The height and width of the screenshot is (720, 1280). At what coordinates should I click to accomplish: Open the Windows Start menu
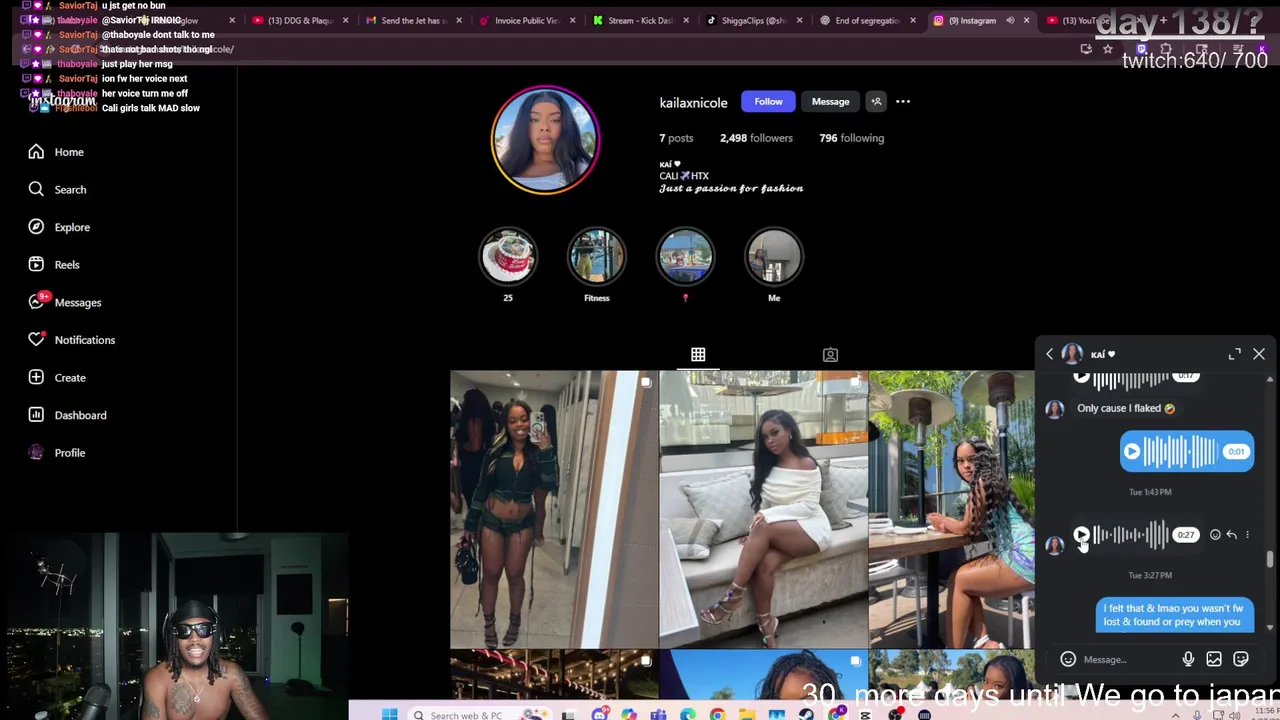389,714
